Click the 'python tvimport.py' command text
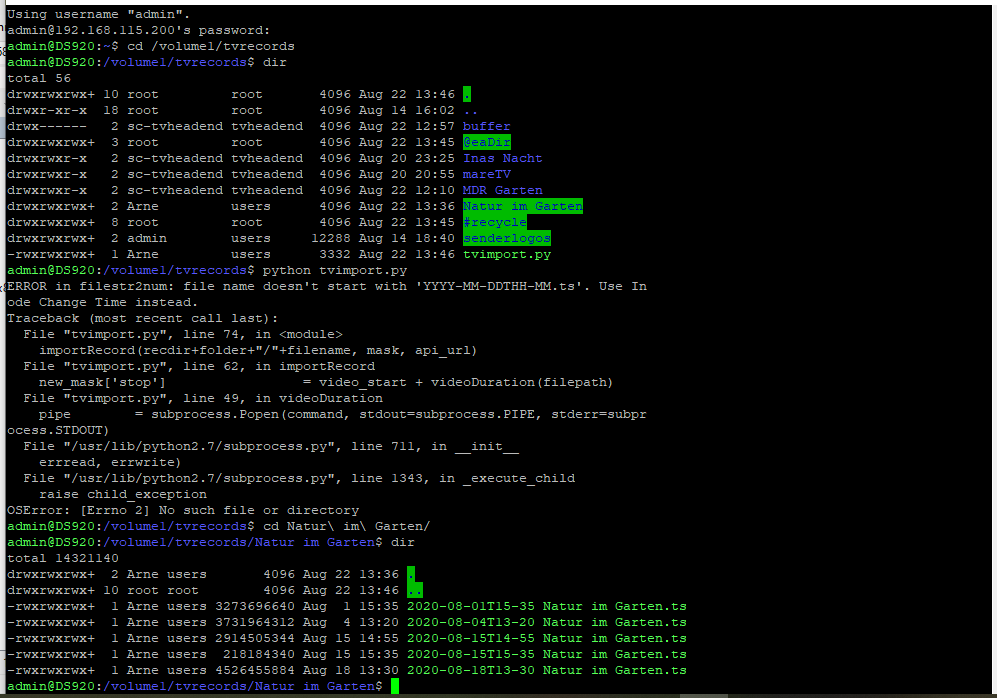Image resolution: width=997 pixels, height=698 pixels. pyautogui.click(x=335, y=270)
